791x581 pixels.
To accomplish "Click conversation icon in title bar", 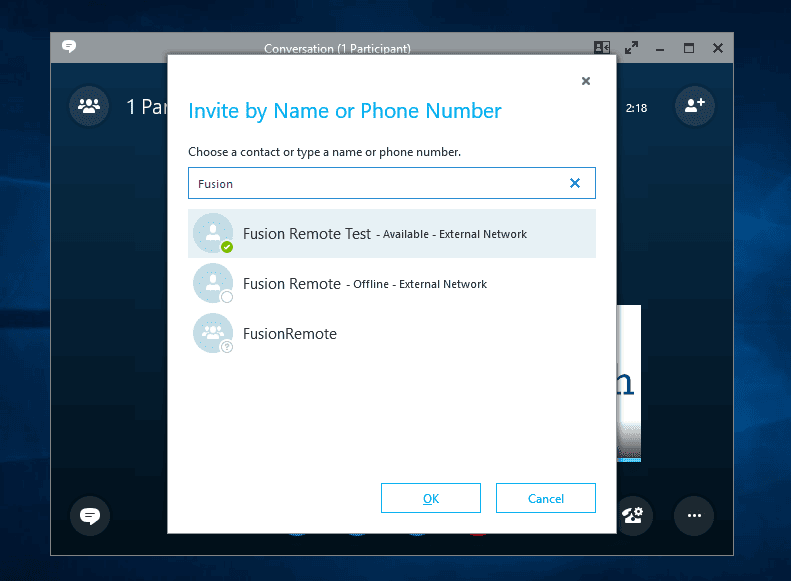I will (69, 46).
